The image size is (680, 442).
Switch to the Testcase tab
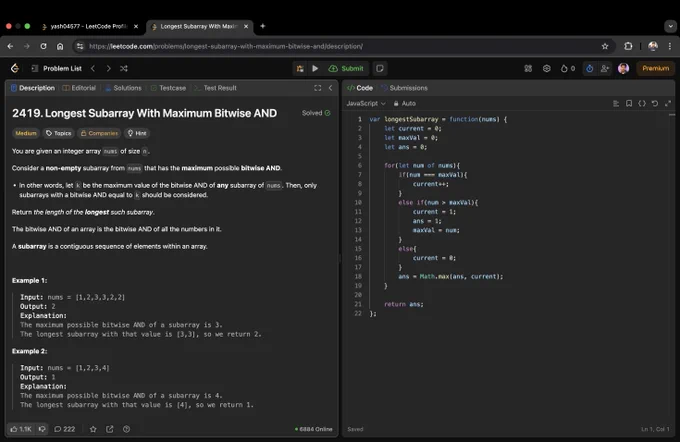[x=168, y=88]
